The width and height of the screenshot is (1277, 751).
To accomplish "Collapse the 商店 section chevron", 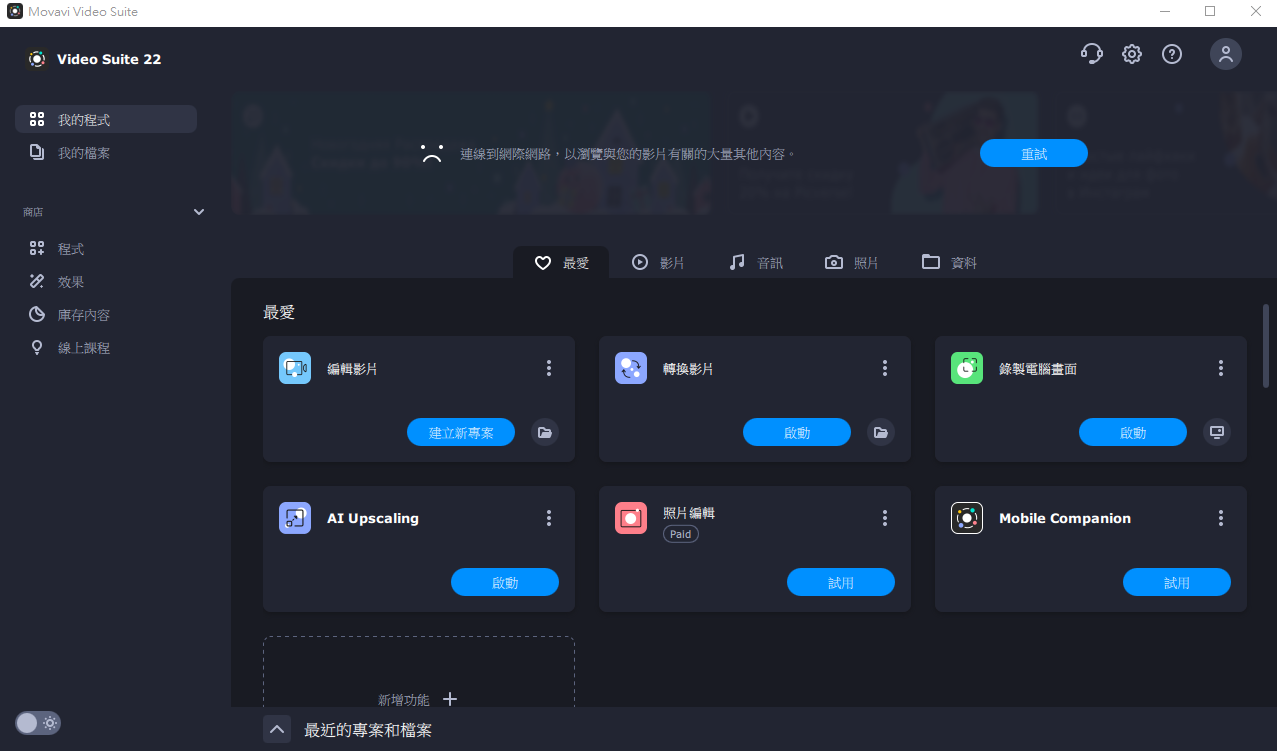I will tap(199, 212).
